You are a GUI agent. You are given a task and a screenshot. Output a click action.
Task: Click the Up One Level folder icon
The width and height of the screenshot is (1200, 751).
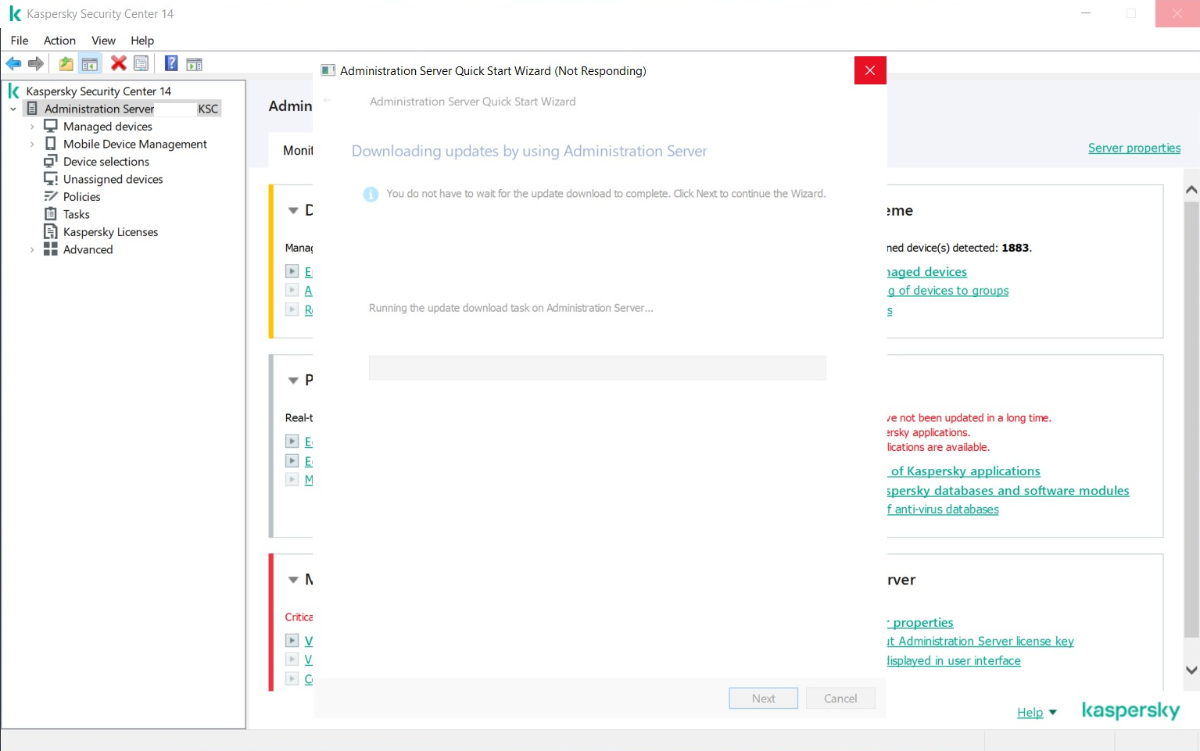click(66, 64)
